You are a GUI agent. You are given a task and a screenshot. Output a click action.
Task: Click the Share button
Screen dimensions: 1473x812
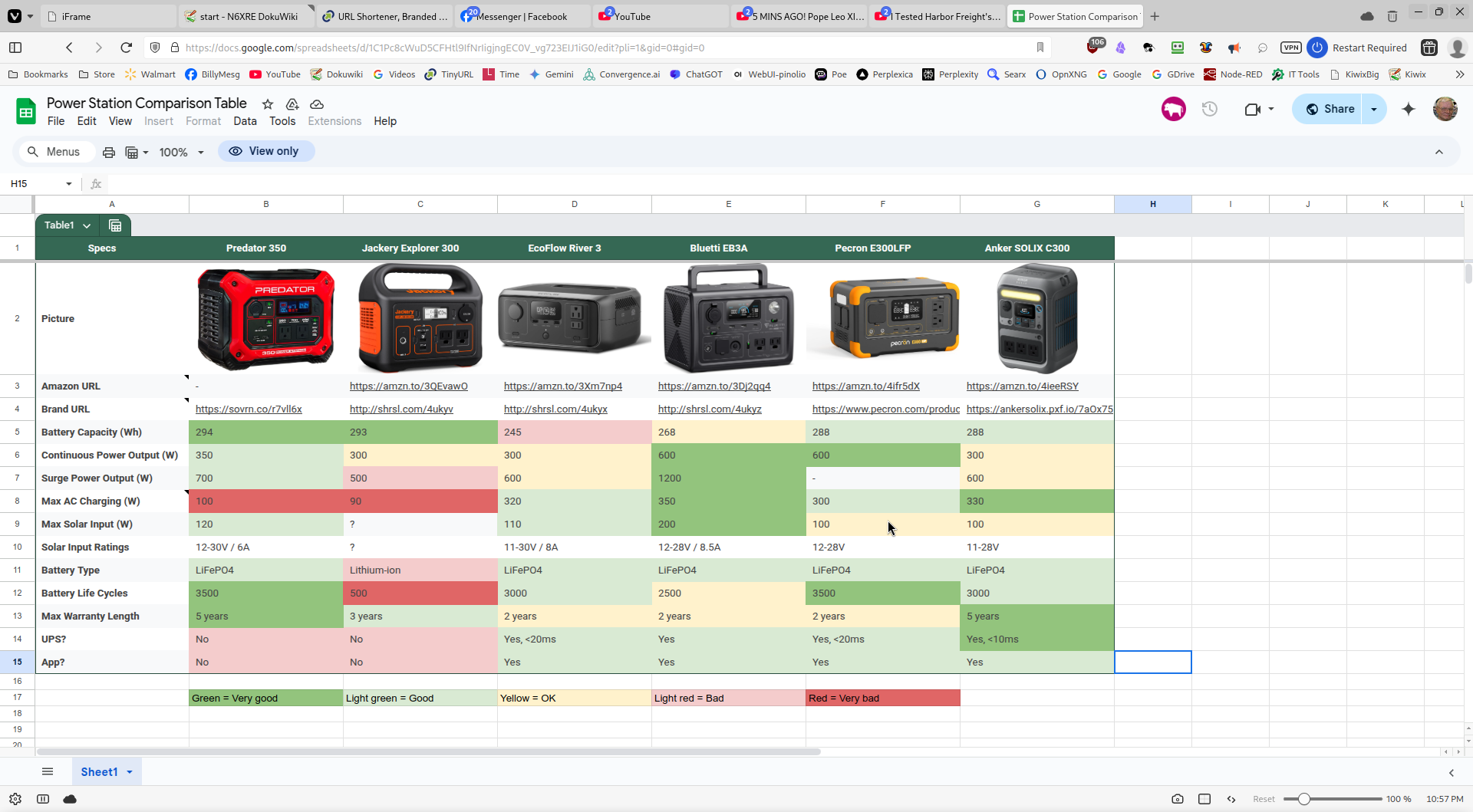[x=1330, y=109]
